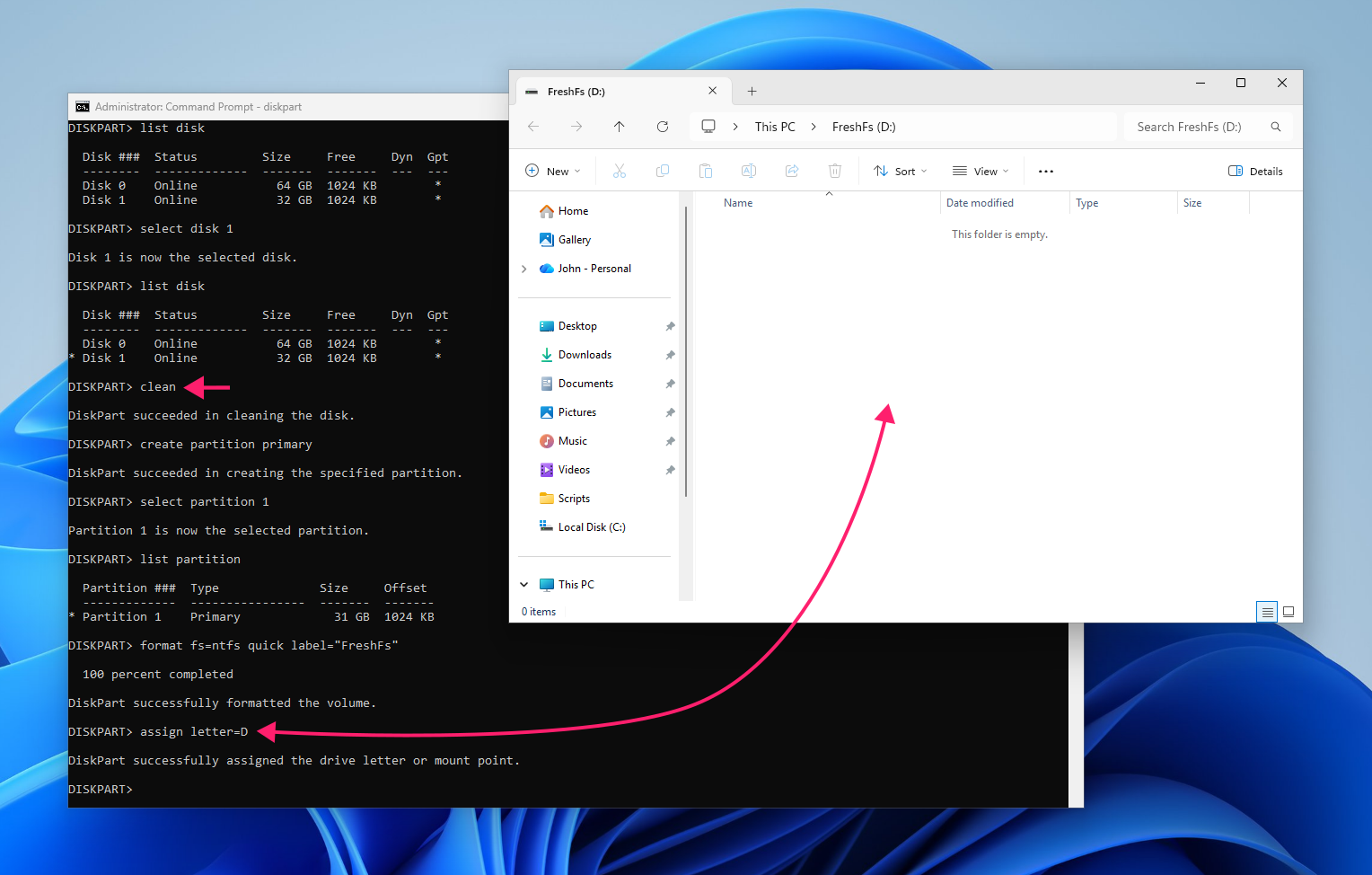Screen dimensions: 1372x875
Task: Collapse the This PC tree node
Action: click(524, 585)
